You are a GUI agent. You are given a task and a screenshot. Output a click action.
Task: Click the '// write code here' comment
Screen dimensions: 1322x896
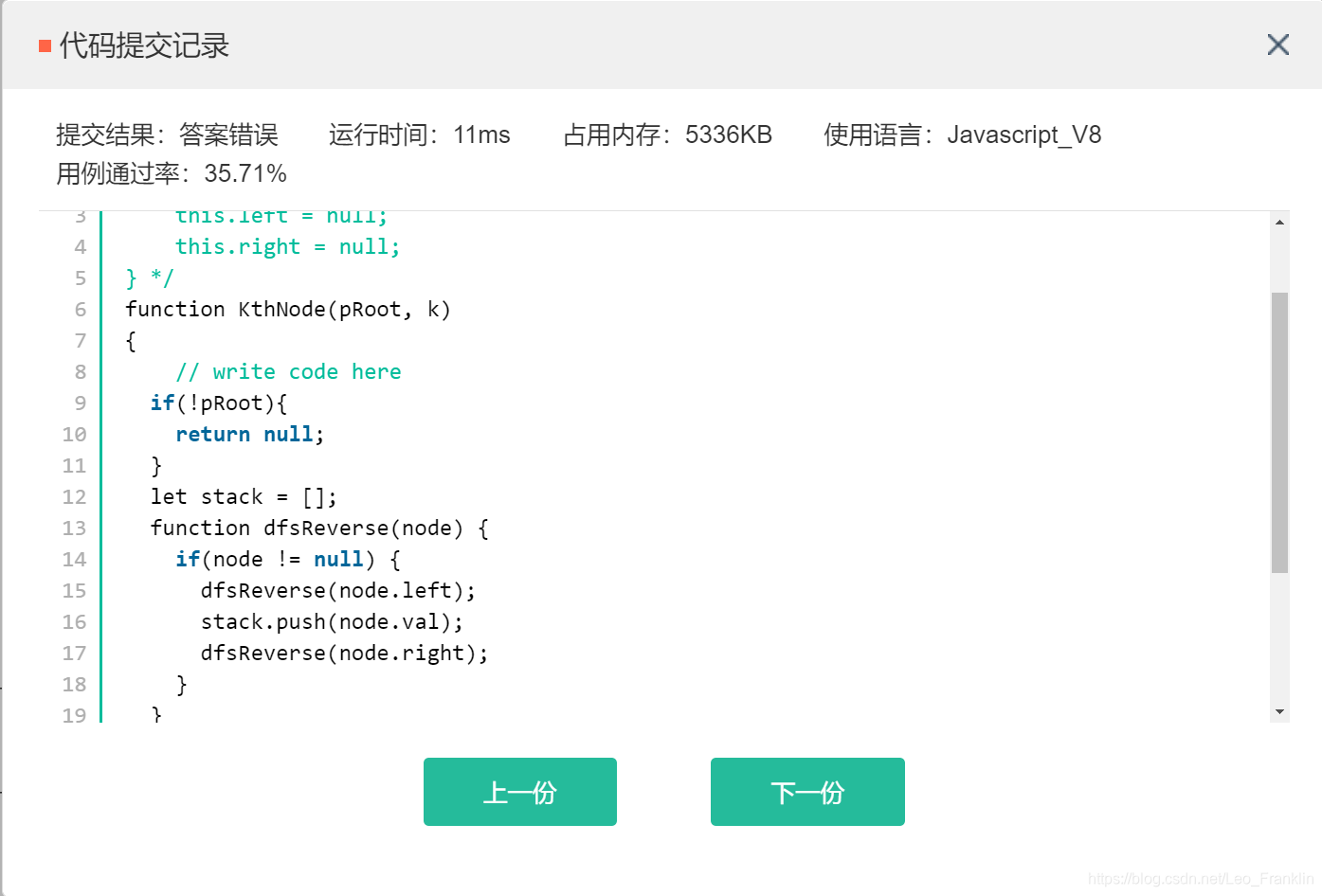pyautogui.click(x=288, y=372)
